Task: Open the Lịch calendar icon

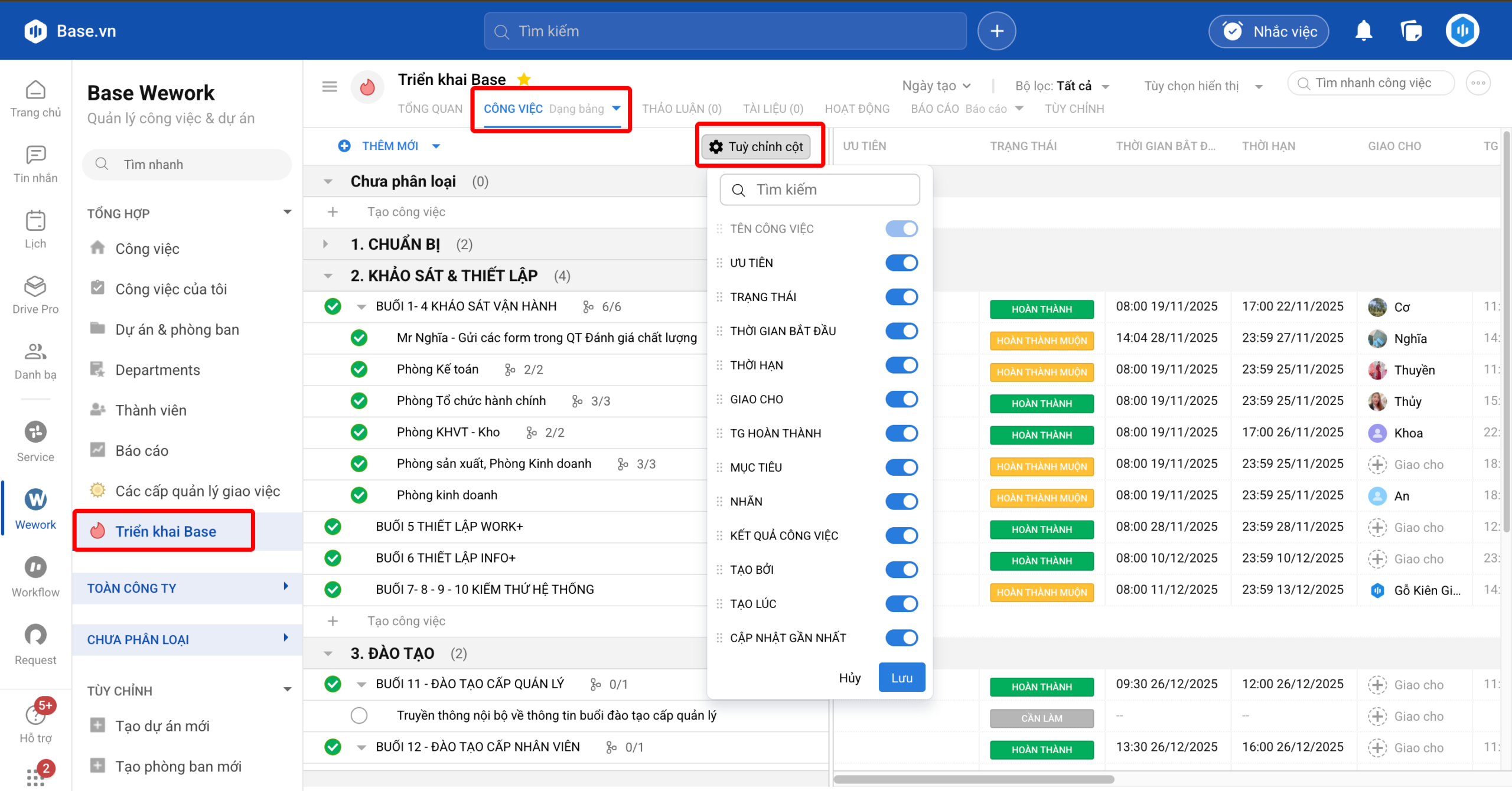Action: pos(35,221)
